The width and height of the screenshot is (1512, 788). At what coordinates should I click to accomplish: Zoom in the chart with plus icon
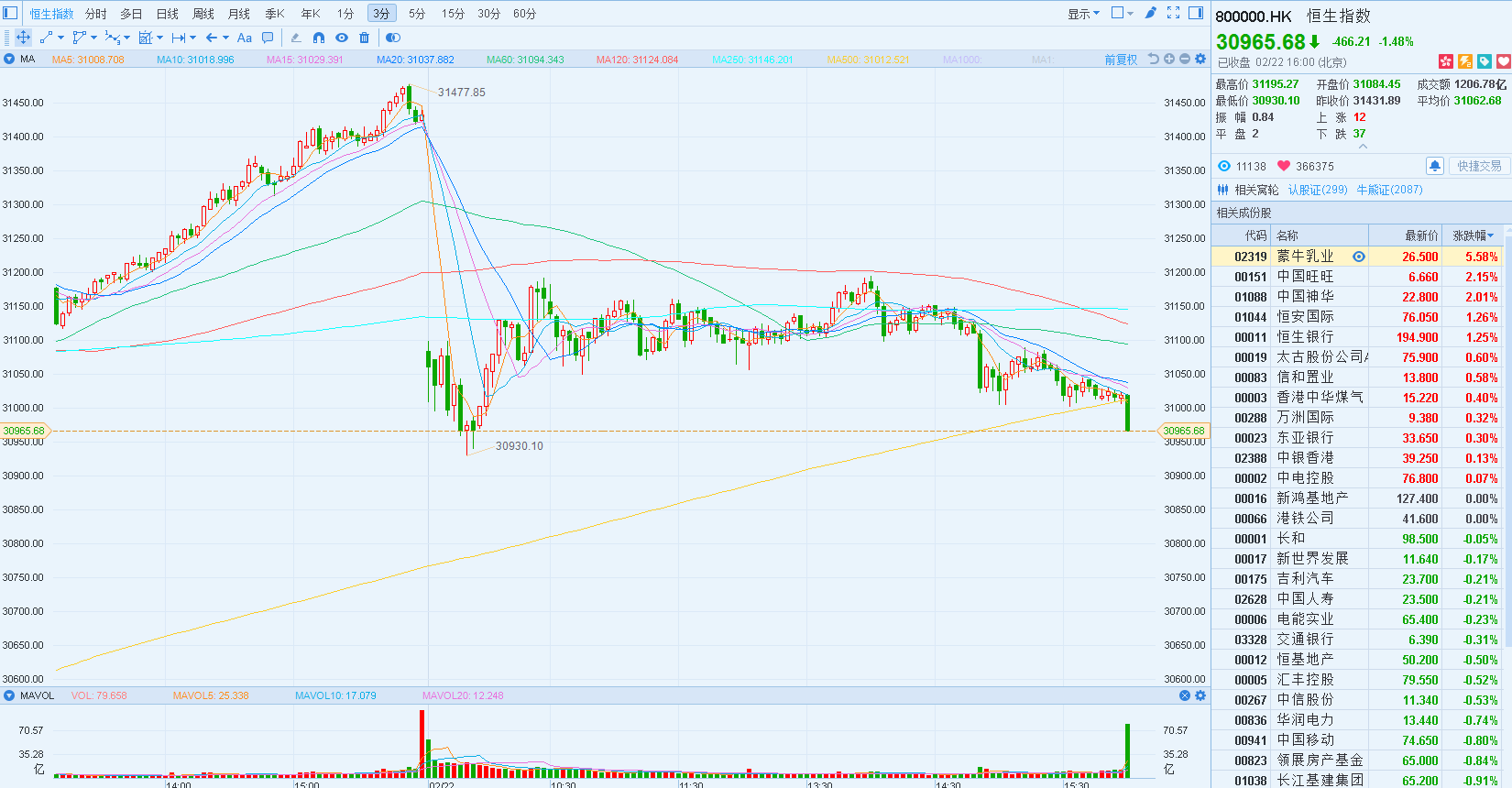point(1169,59)
